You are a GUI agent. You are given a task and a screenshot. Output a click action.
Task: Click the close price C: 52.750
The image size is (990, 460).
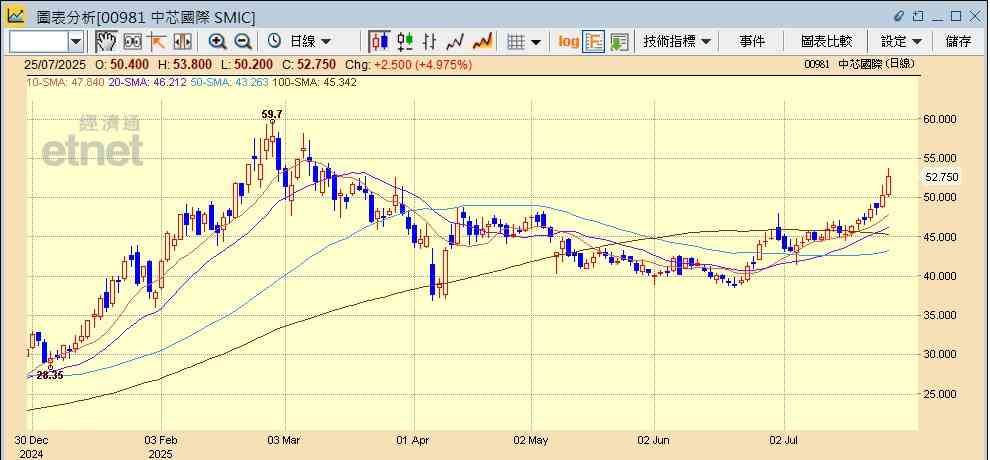(309, 64)
